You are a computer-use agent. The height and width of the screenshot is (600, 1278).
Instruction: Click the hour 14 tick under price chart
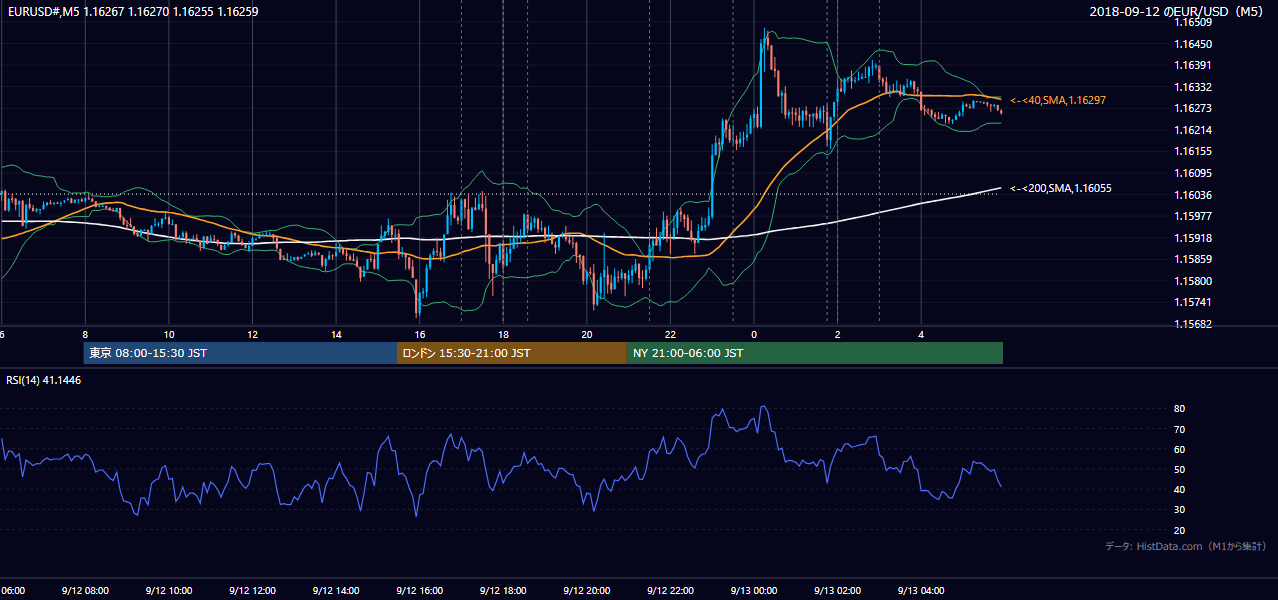[x=336, y=334]
